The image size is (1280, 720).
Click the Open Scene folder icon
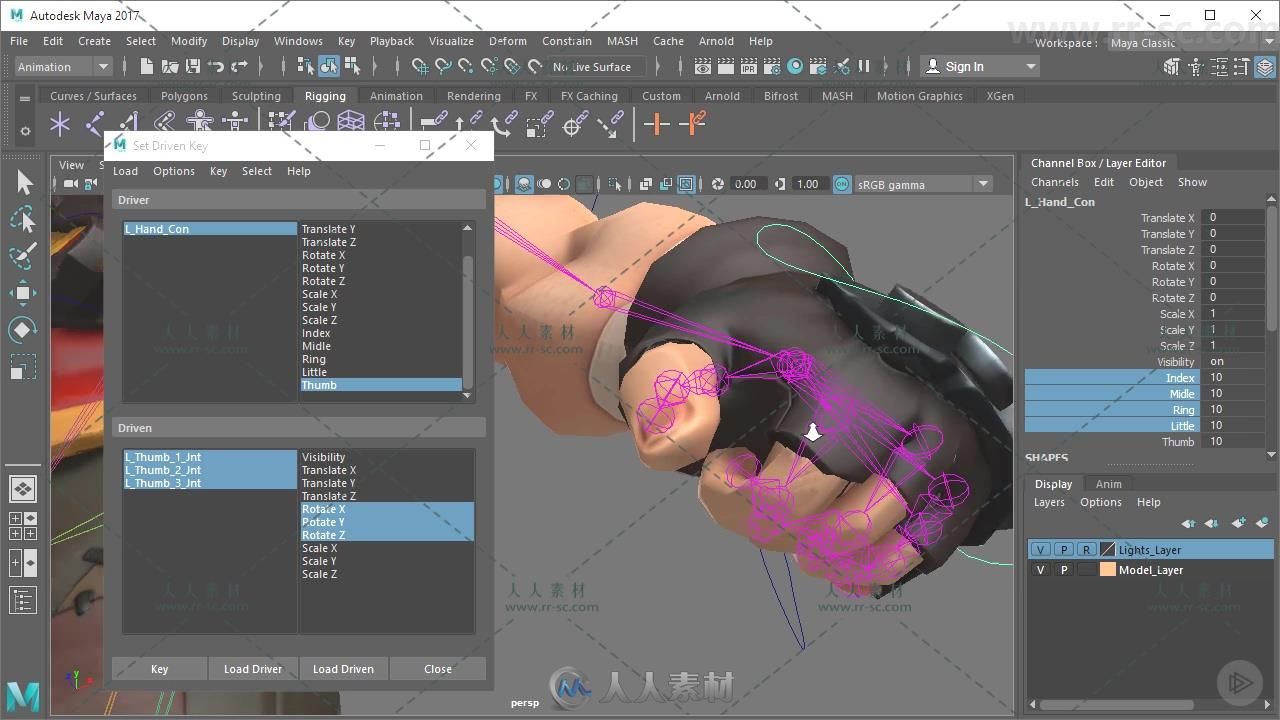pyautogui.click(x=169, y=66)
